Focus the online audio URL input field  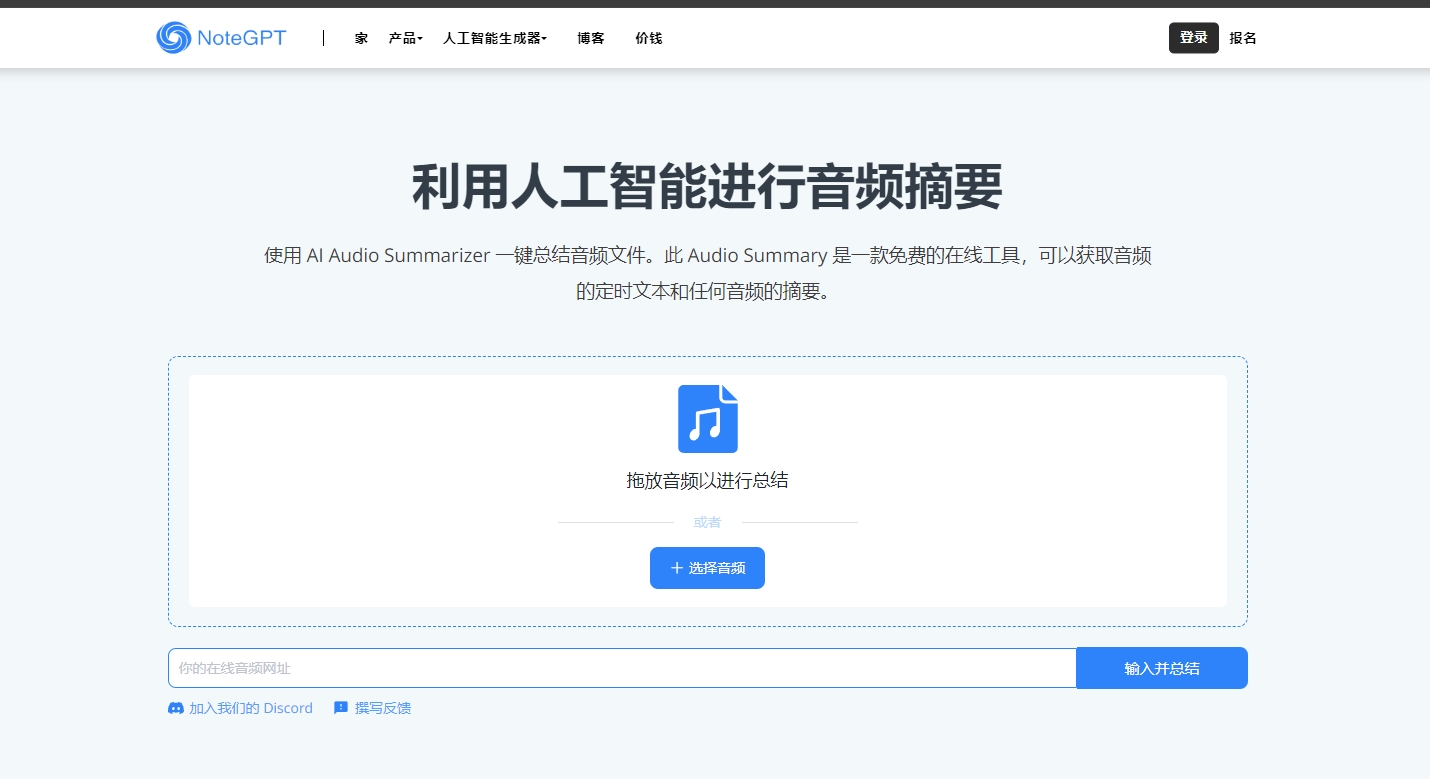coord(622,668)
